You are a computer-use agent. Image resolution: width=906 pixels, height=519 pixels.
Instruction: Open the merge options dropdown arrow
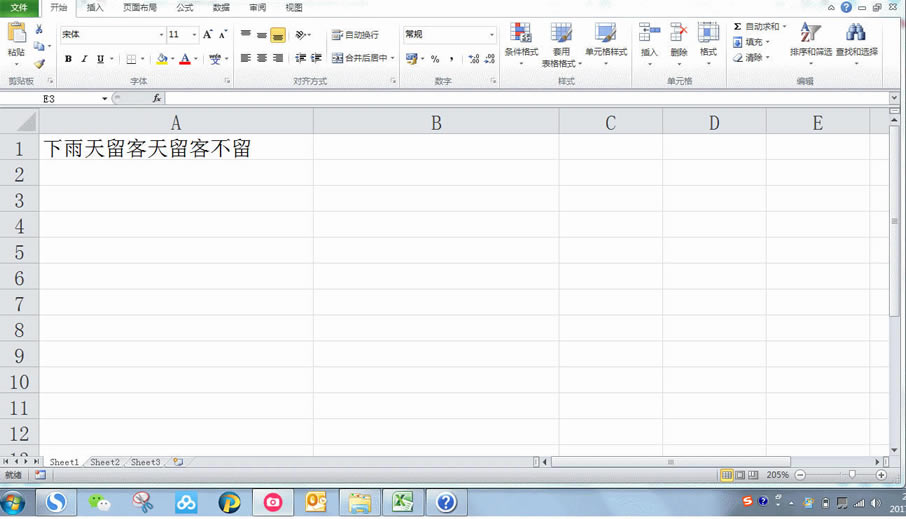[393, 58]
